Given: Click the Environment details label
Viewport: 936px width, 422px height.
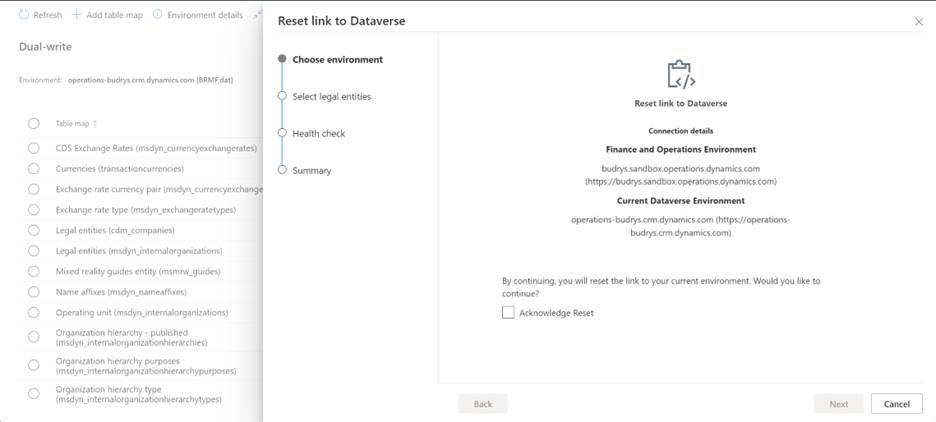Looking at the screenshot, I should pyautogui.click(x=205, y=15).
